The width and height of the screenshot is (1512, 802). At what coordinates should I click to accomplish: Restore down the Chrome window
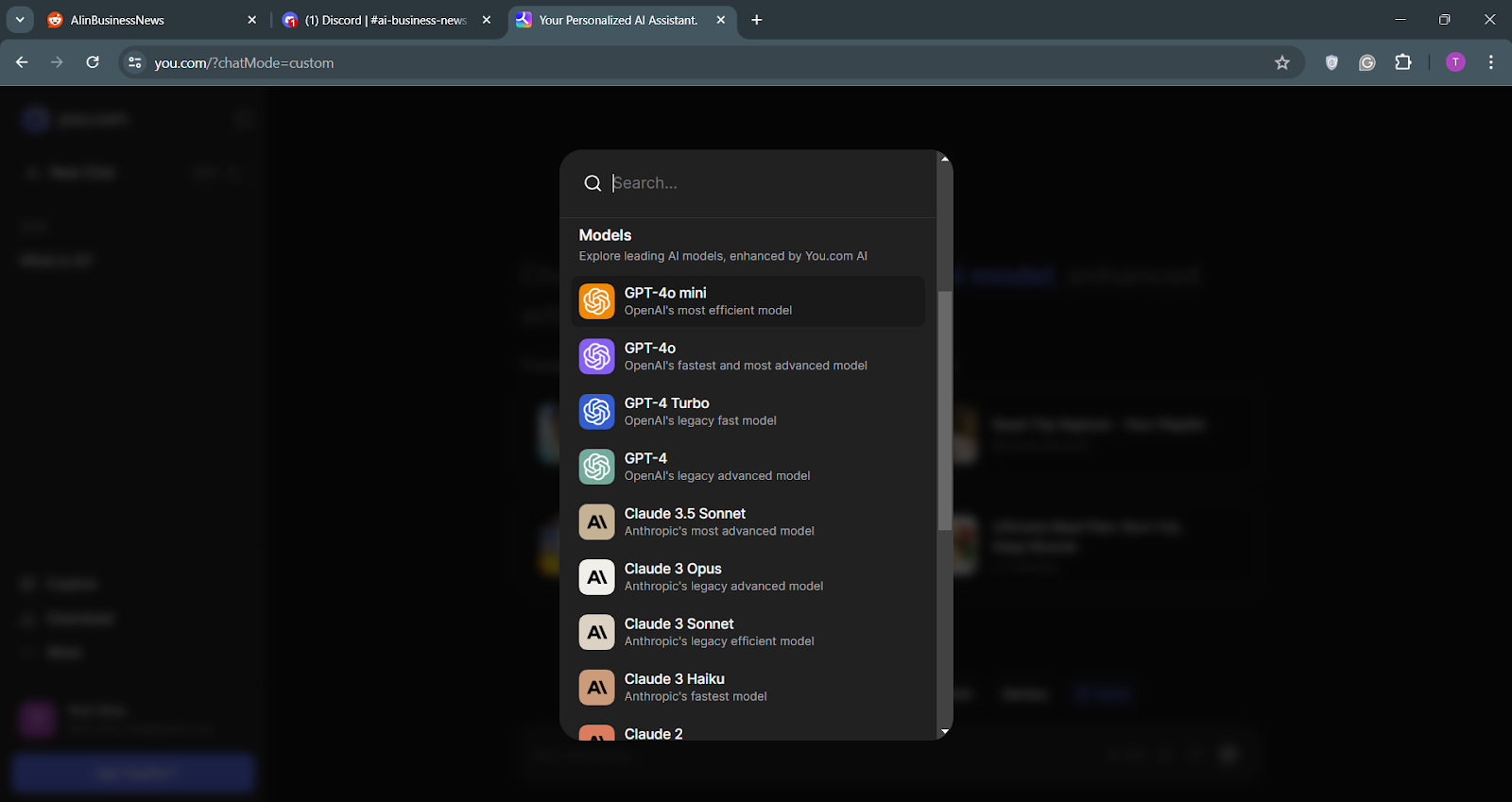[1445, 19]
